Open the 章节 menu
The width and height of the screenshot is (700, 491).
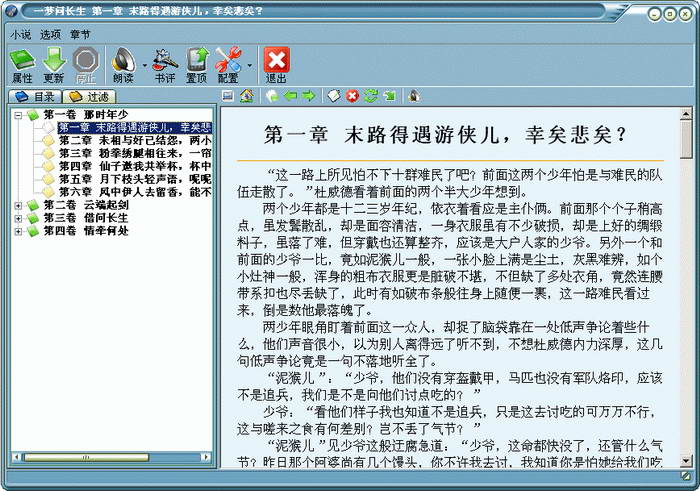pos(80,34)
